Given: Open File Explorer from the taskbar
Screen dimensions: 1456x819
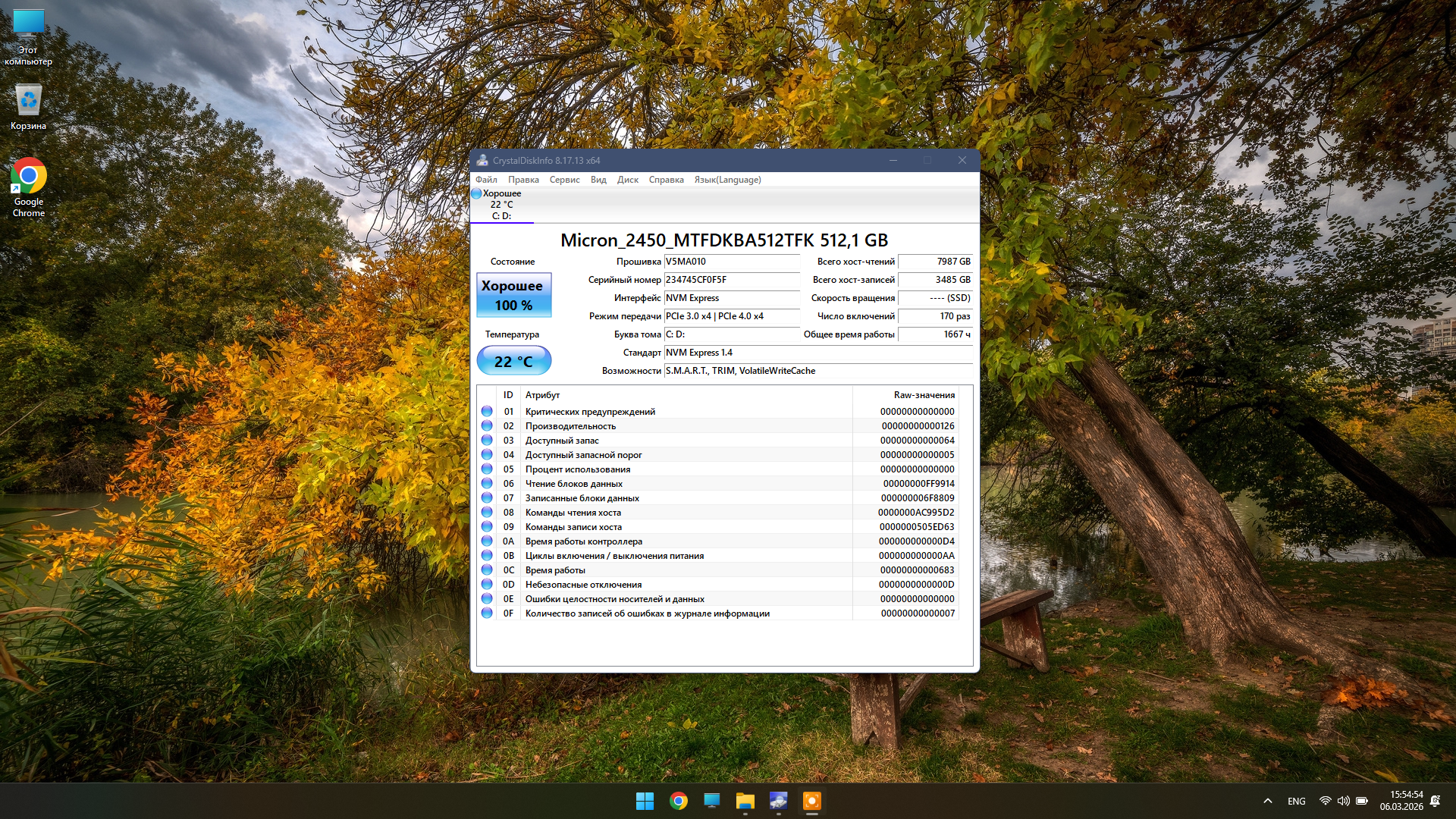Looking at the screenshot, I should pyautogui.click(x=745, y=801).
